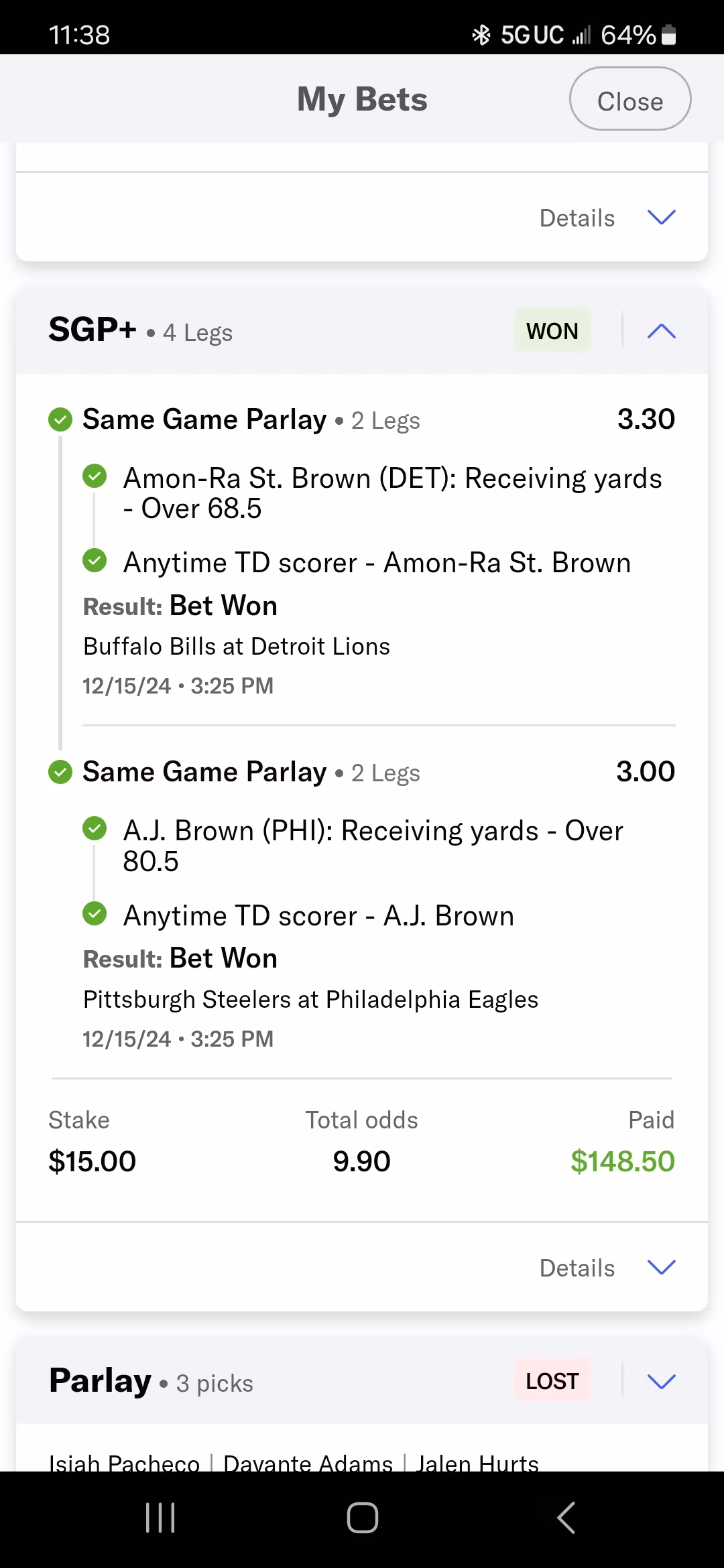This screenshot has width=724, height=1568.
Task: Tap the WON status badge
Action: (x=552, y=331)
